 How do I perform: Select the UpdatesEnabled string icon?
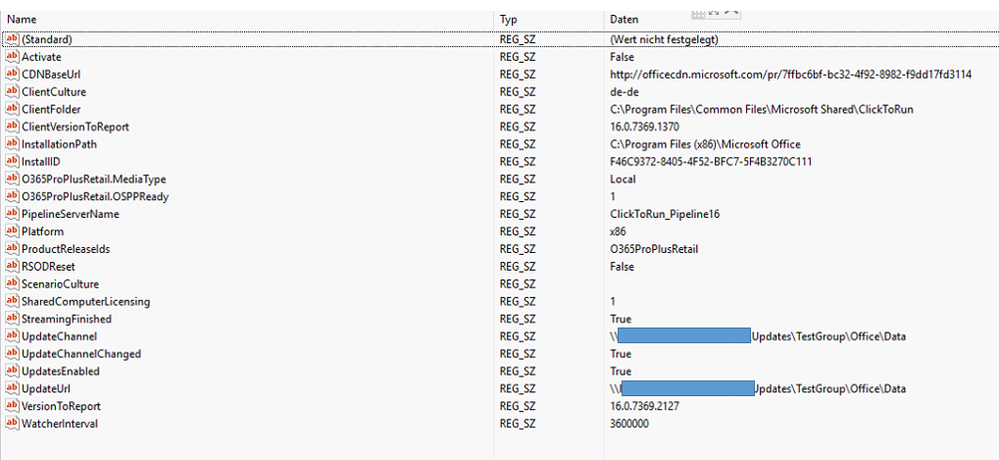[x=12, y=371]
